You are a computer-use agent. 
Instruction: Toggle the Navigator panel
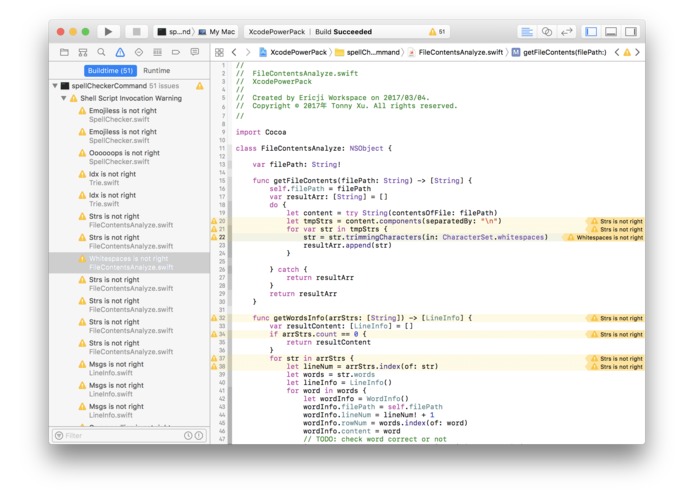click(x=591, y=31)
